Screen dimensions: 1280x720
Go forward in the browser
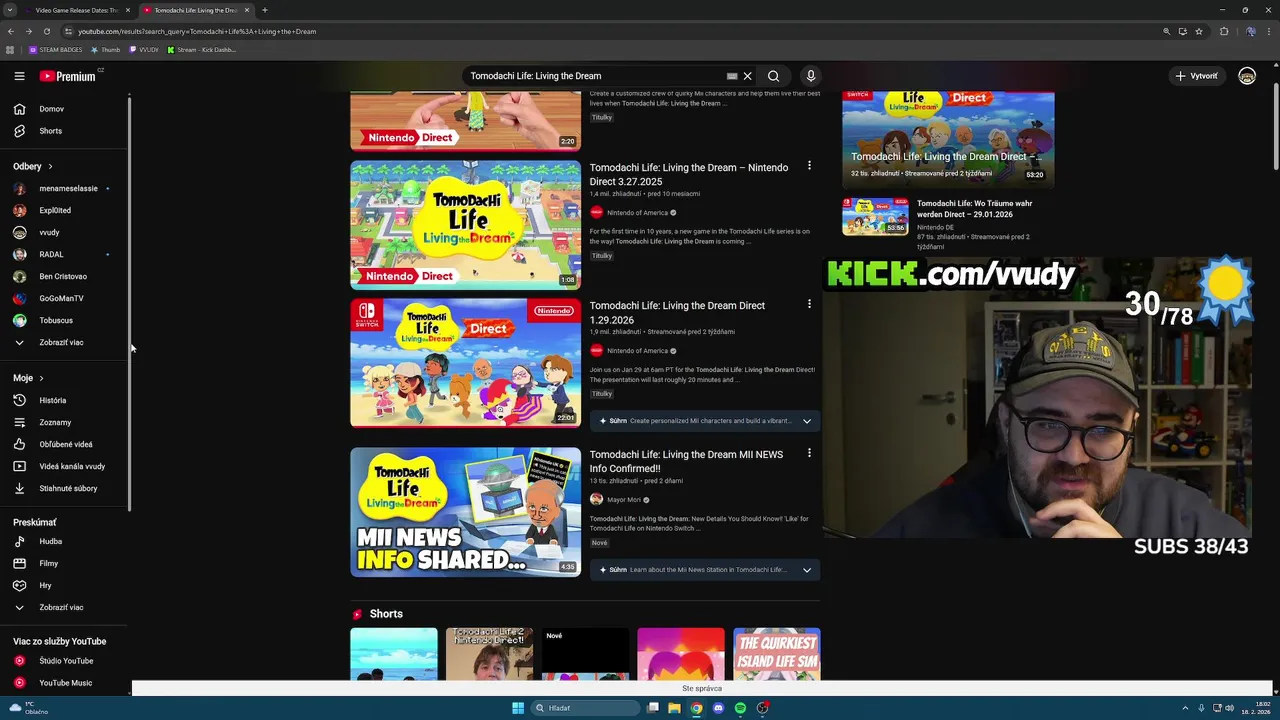[28, 31]
